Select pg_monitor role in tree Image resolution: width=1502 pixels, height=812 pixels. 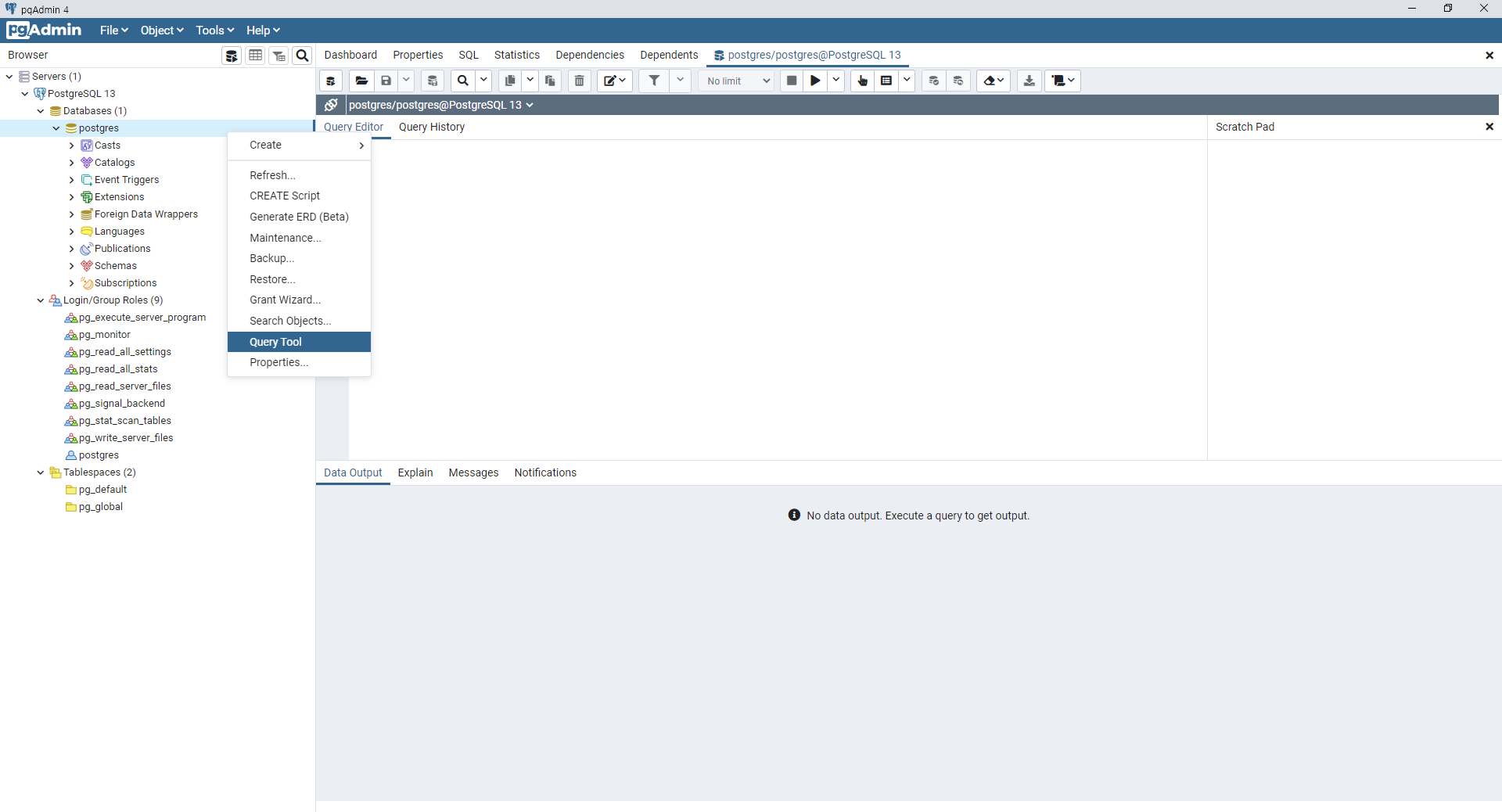(104, 335)
